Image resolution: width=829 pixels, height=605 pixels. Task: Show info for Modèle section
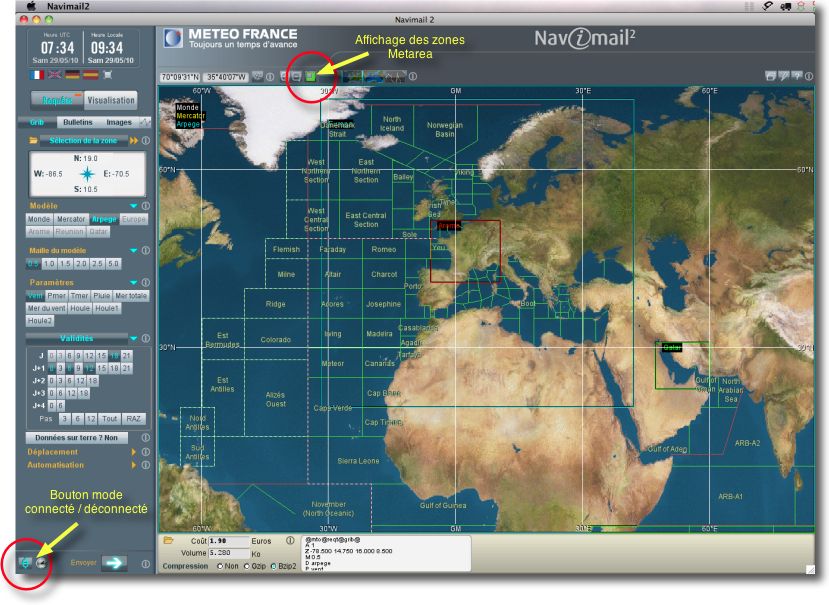146,206
